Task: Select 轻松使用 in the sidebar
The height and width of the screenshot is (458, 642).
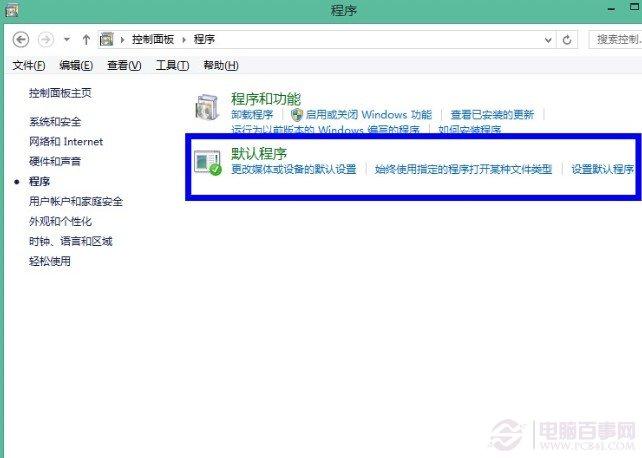Action: coord(50,261)
